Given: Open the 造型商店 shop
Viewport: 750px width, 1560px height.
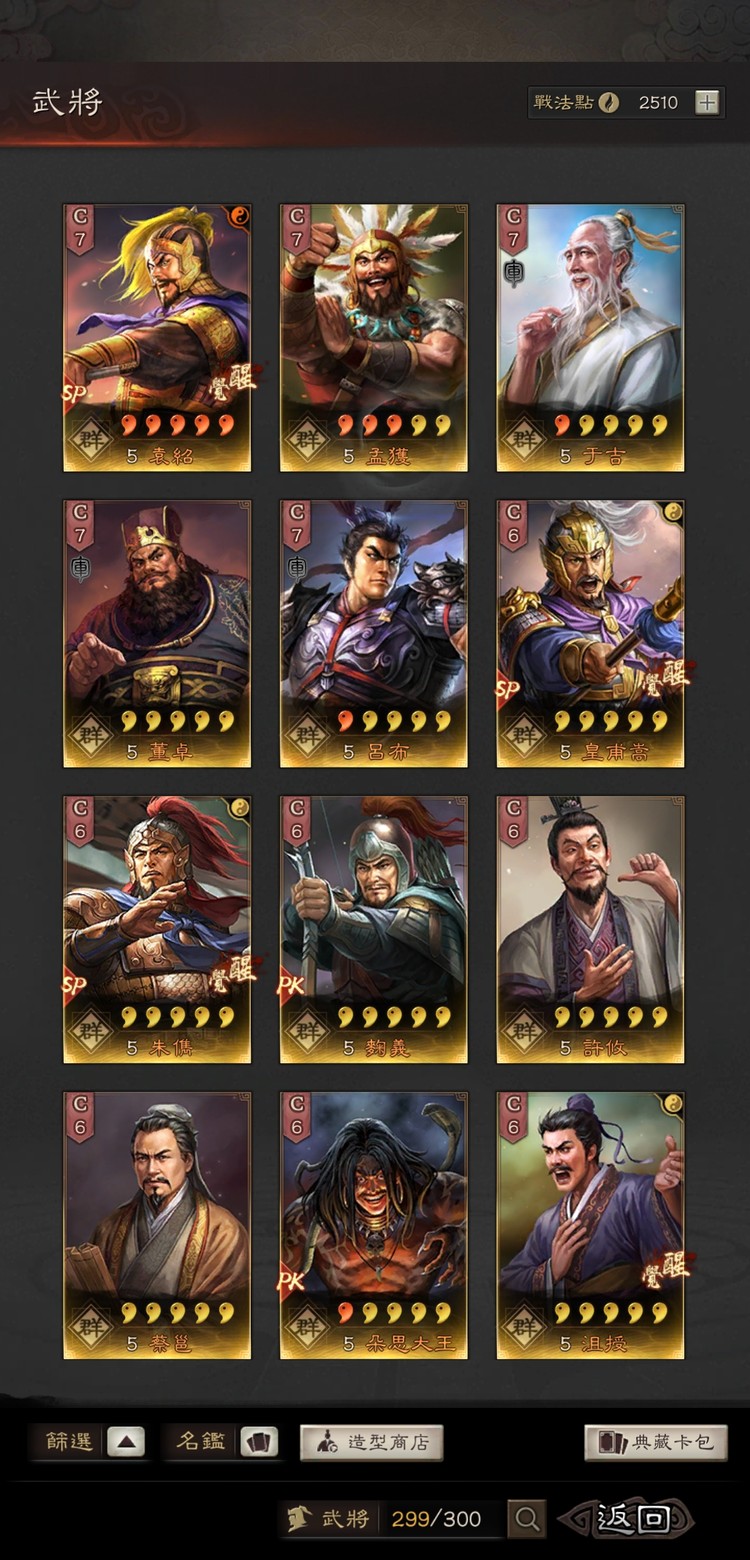Looking at the screenshot, I should (x=371, y=1442).
